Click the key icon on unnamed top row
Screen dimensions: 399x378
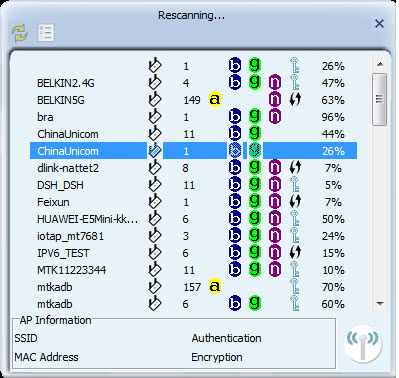295,65
